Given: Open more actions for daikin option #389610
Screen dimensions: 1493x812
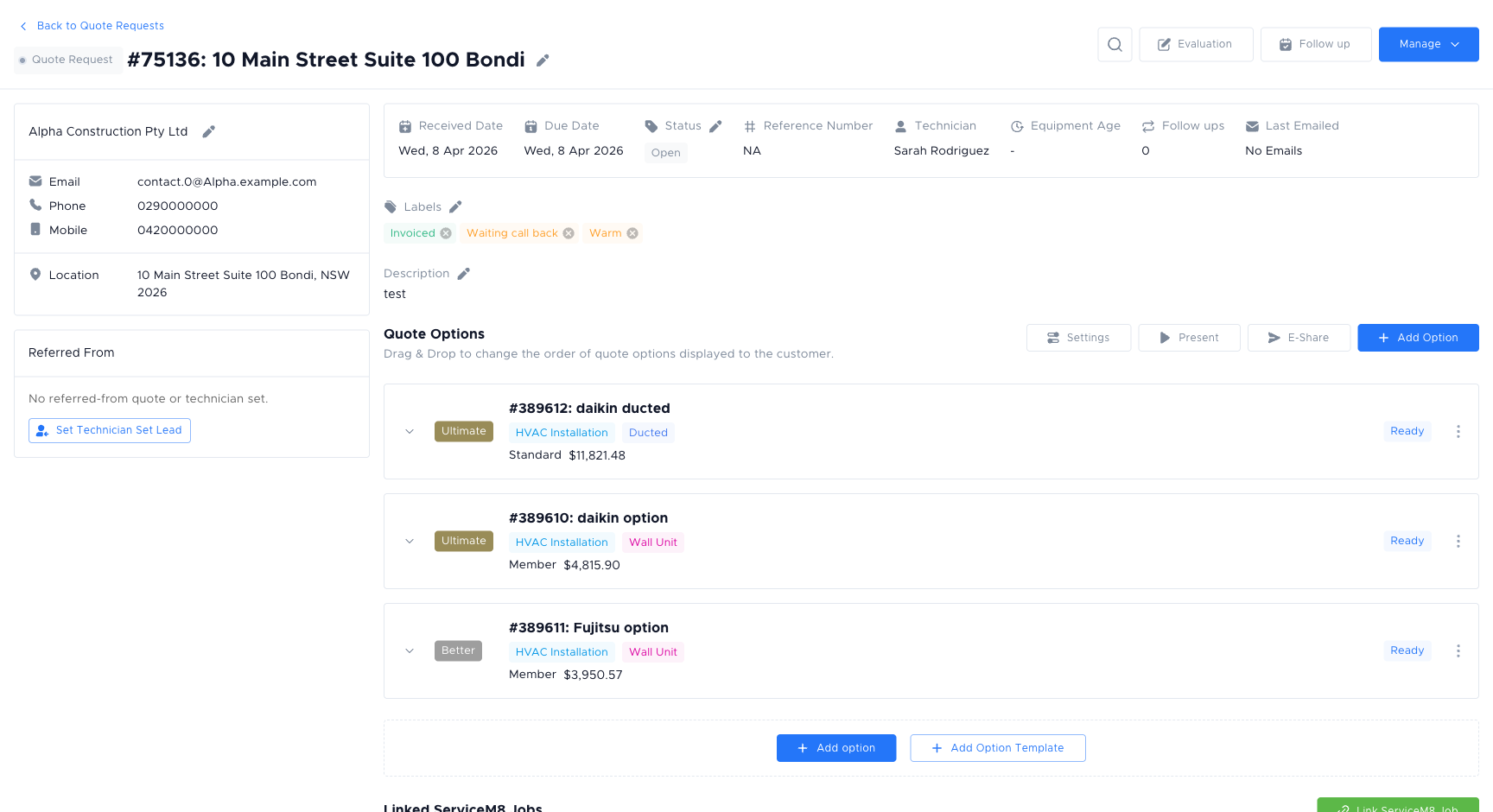Looking at the screenshot, I should coord(1458,541).
